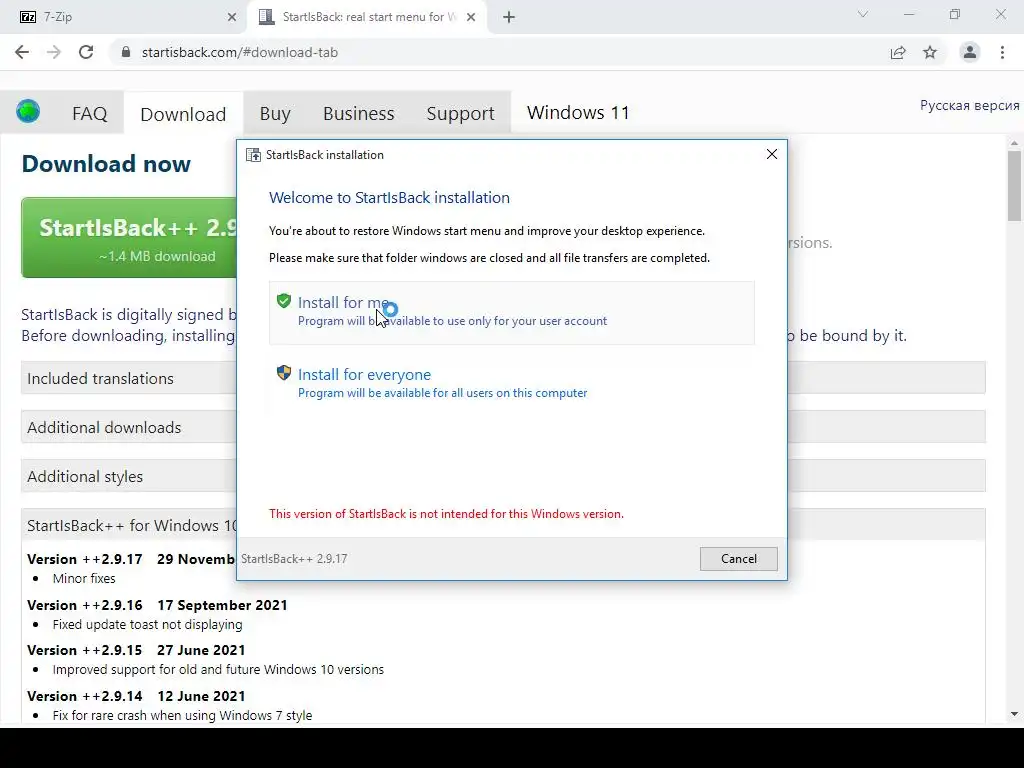The width and height of the screenshot is (1024, 768).
Task: Reload the page with the refresh icon
Action: [86, 52]
